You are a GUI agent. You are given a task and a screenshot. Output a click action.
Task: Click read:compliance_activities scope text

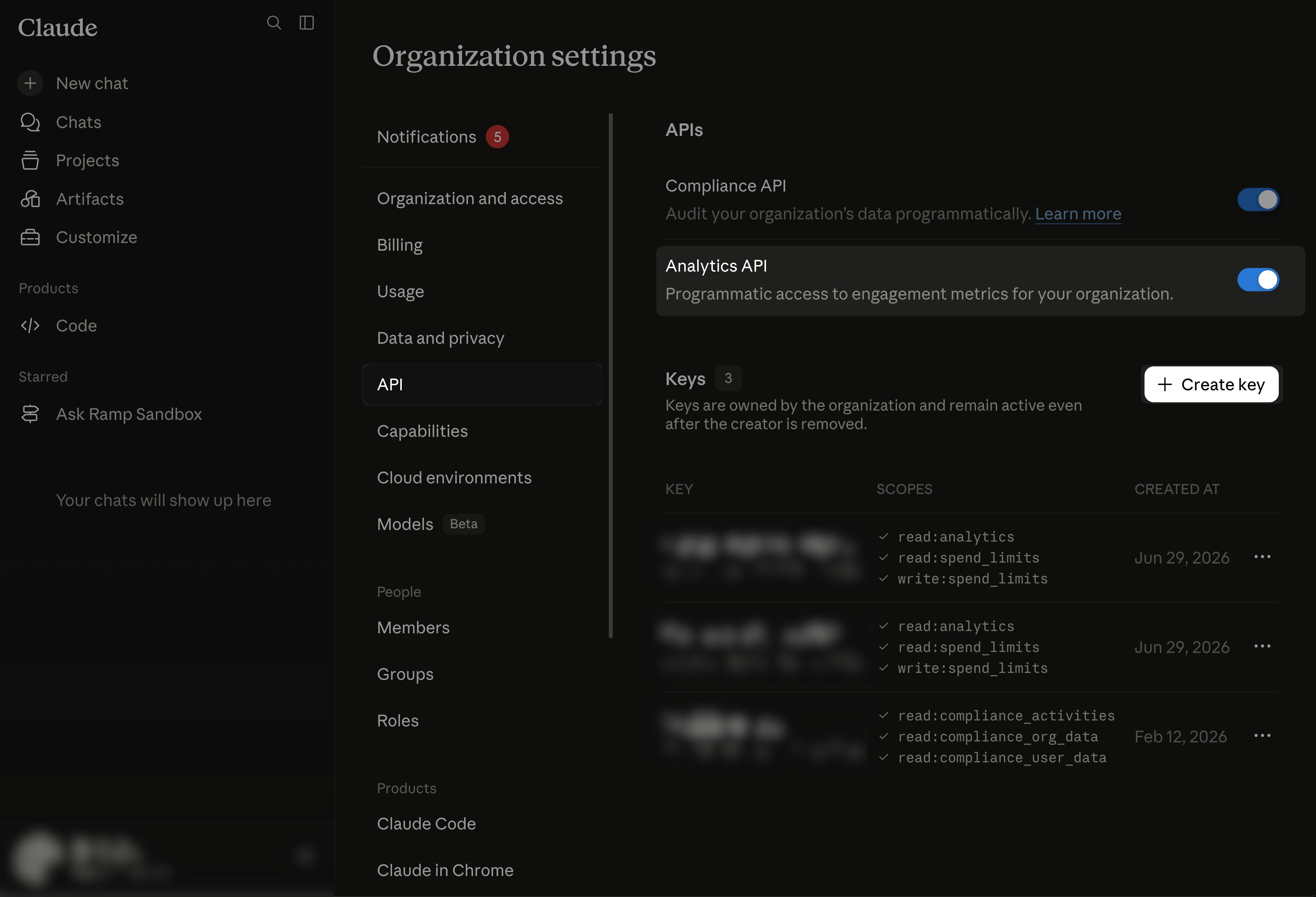click(1006, 716)
